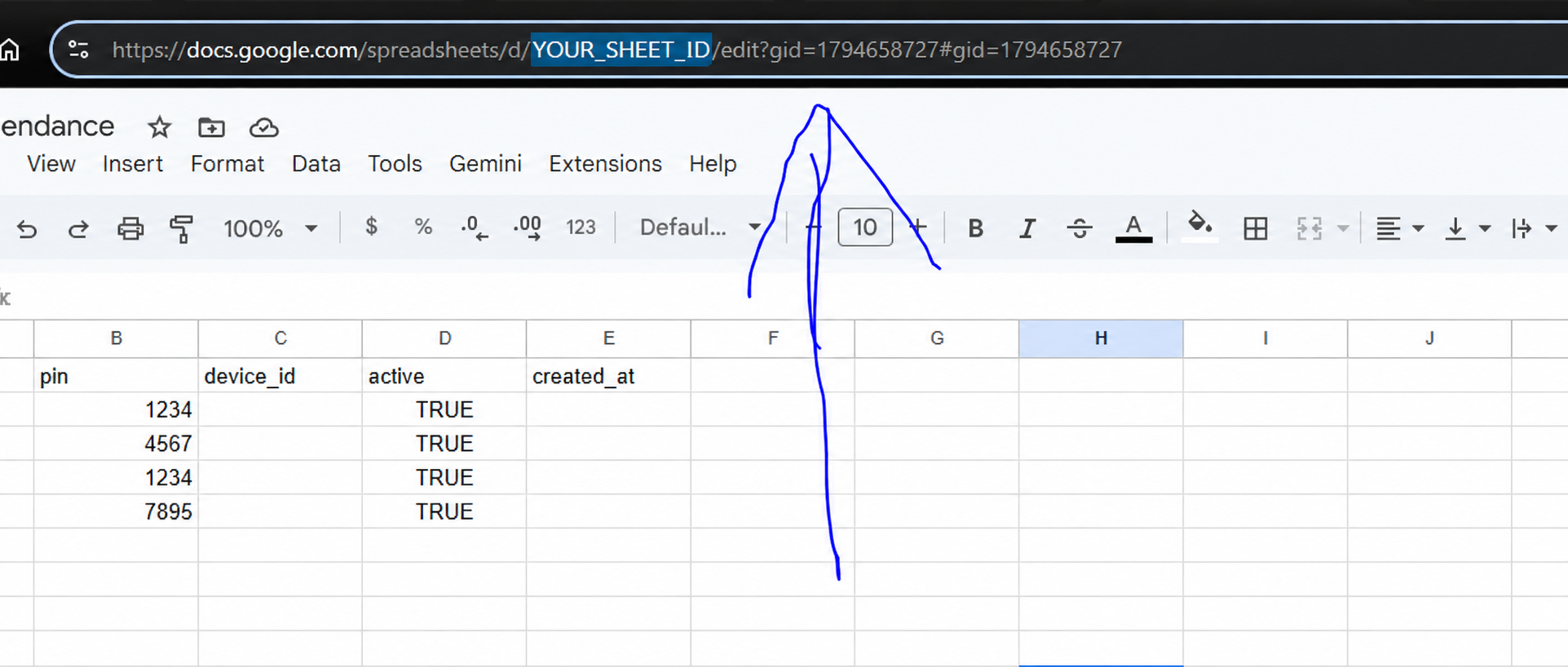Screen dimensions: 1568x667
Task: Increase decimal places
Action: [x=528, y=227]
